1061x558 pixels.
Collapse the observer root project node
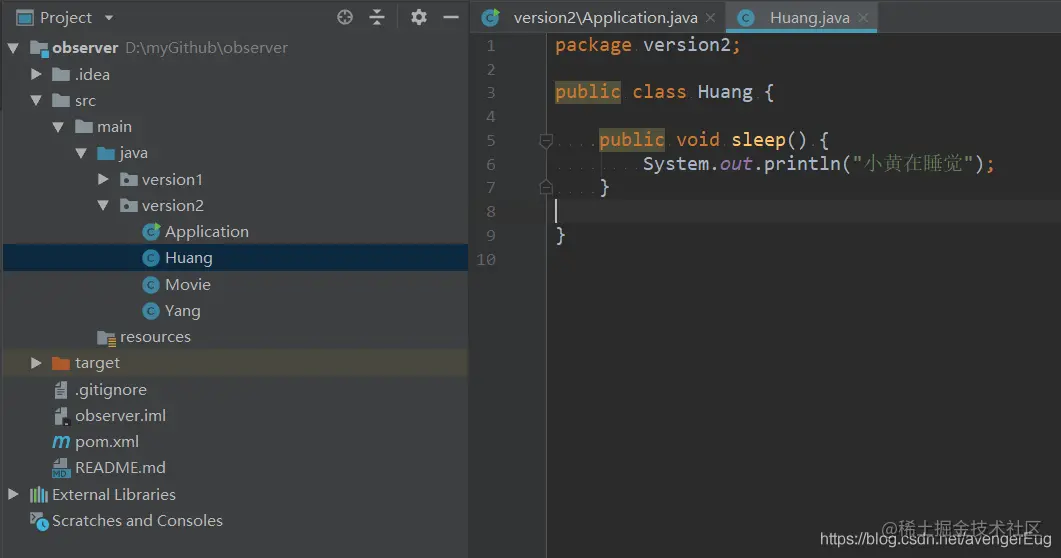[x=13, y=48]
